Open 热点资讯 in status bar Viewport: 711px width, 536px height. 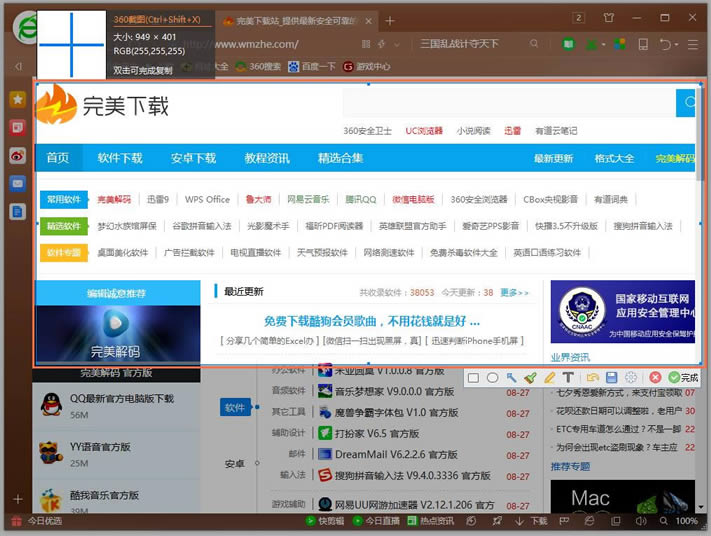point(430,521)
